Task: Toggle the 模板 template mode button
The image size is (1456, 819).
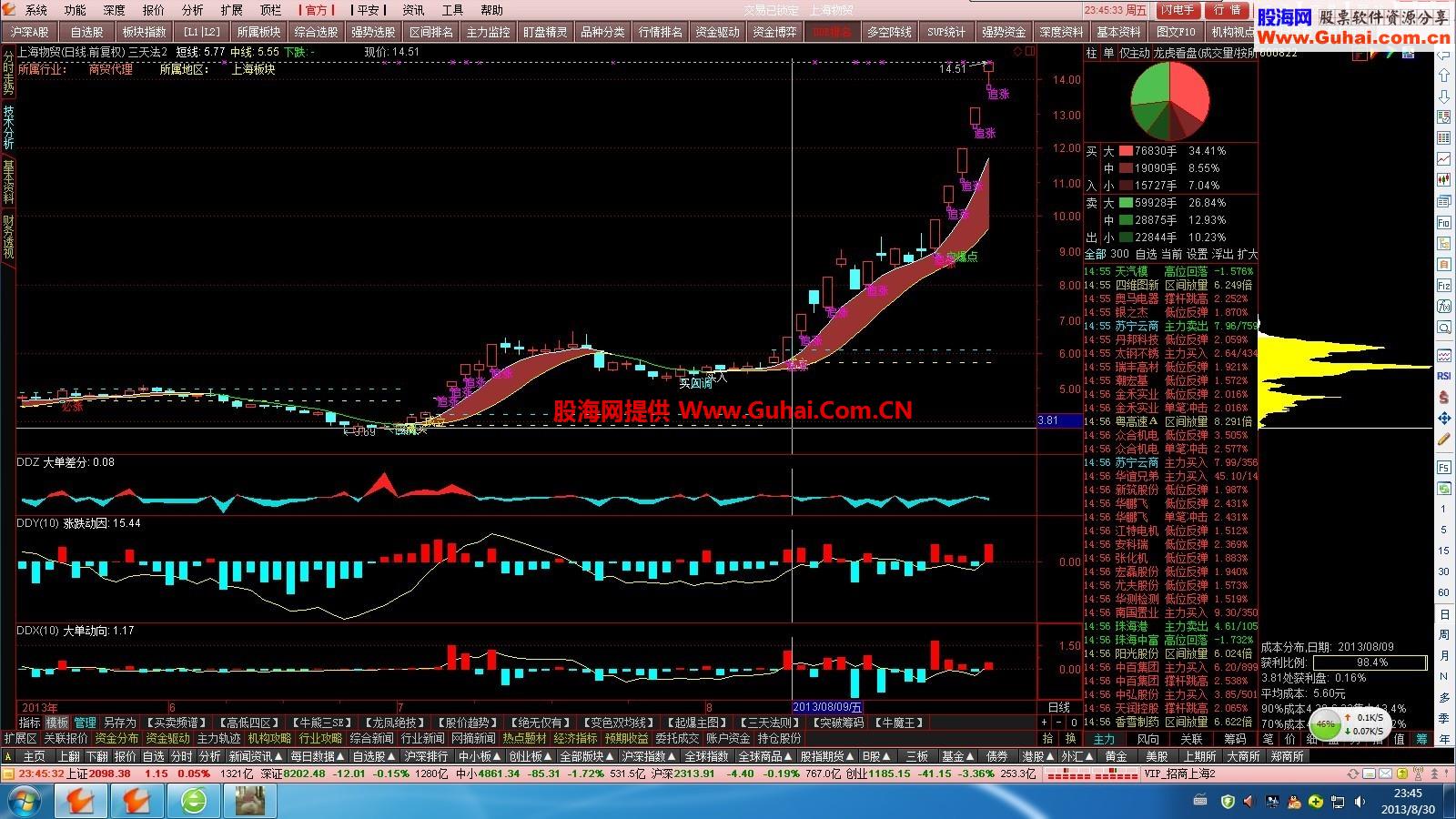Action: click(57, 723)
